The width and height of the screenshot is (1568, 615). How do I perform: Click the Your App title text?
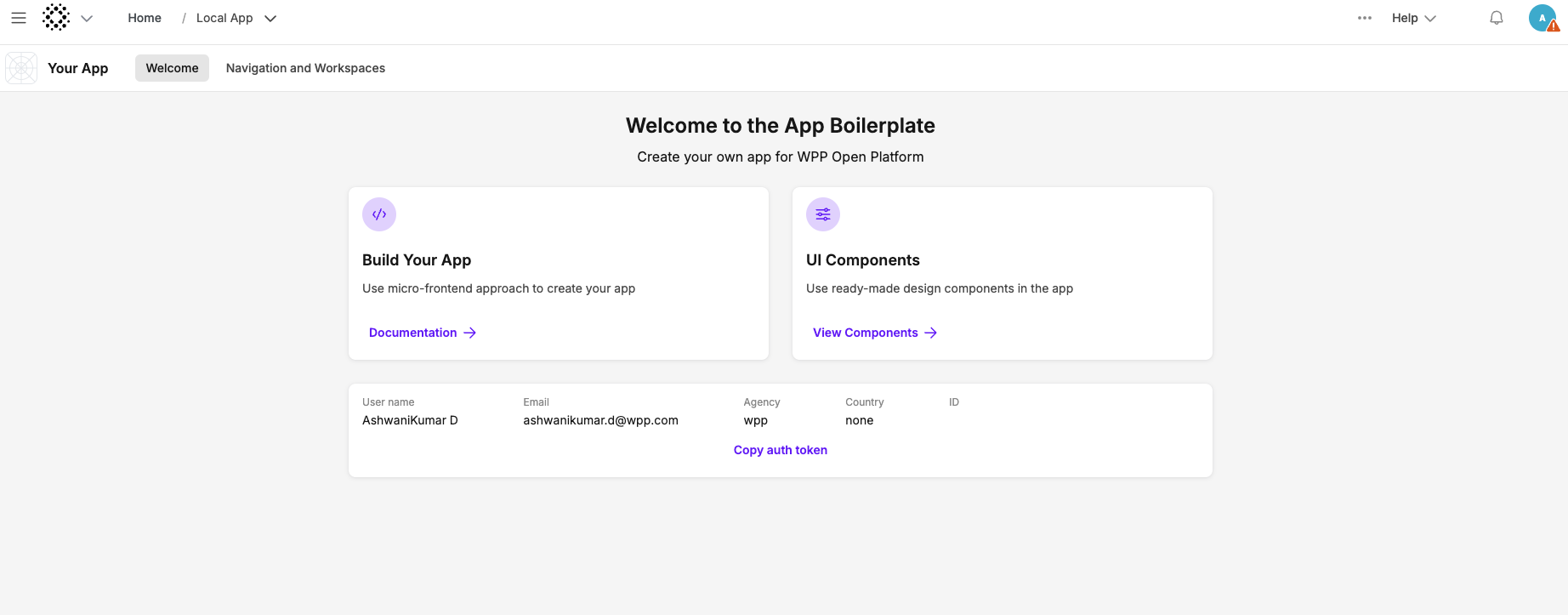click(x=78, y=68)
